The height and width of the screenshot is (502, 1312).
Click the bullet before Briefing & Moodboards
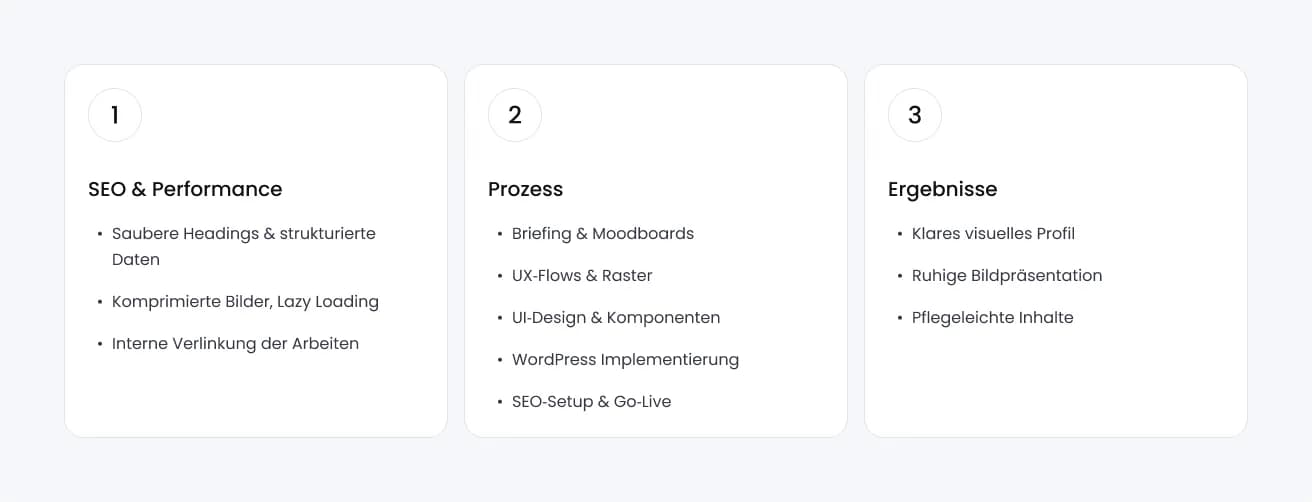click(x=500, y=234)
